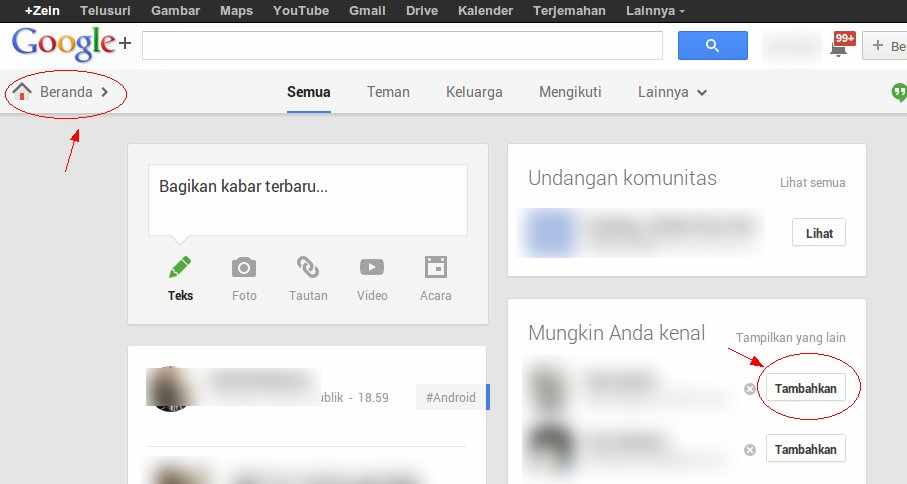Click the share button beside notifications

pos(884,46)
